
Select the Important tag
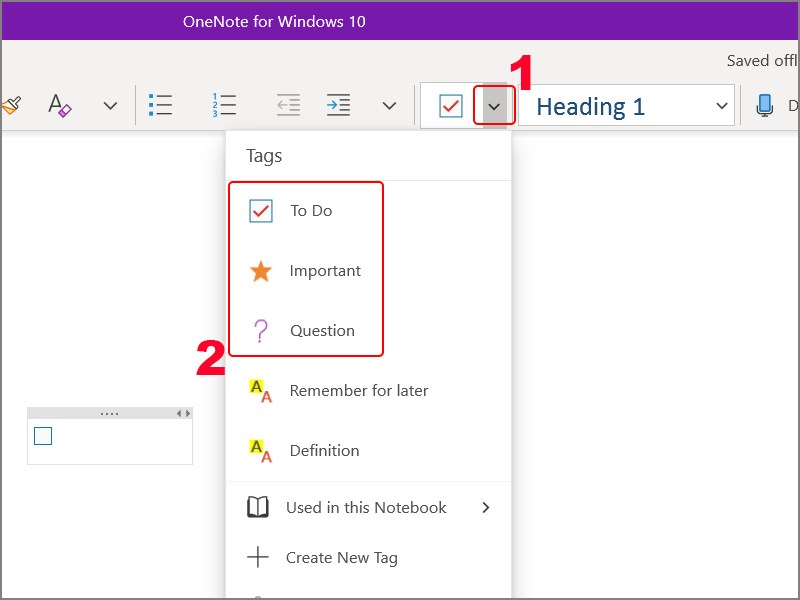(368, 271)
